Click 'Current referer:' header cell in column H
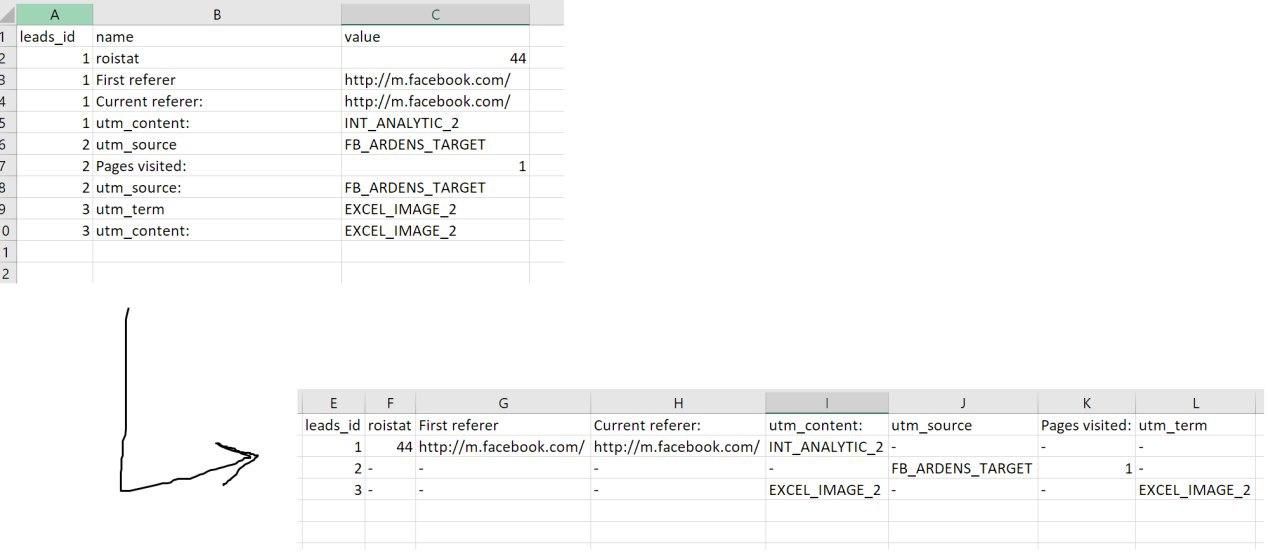This screenshot has width=1280, height=559. tap(678, 425)
